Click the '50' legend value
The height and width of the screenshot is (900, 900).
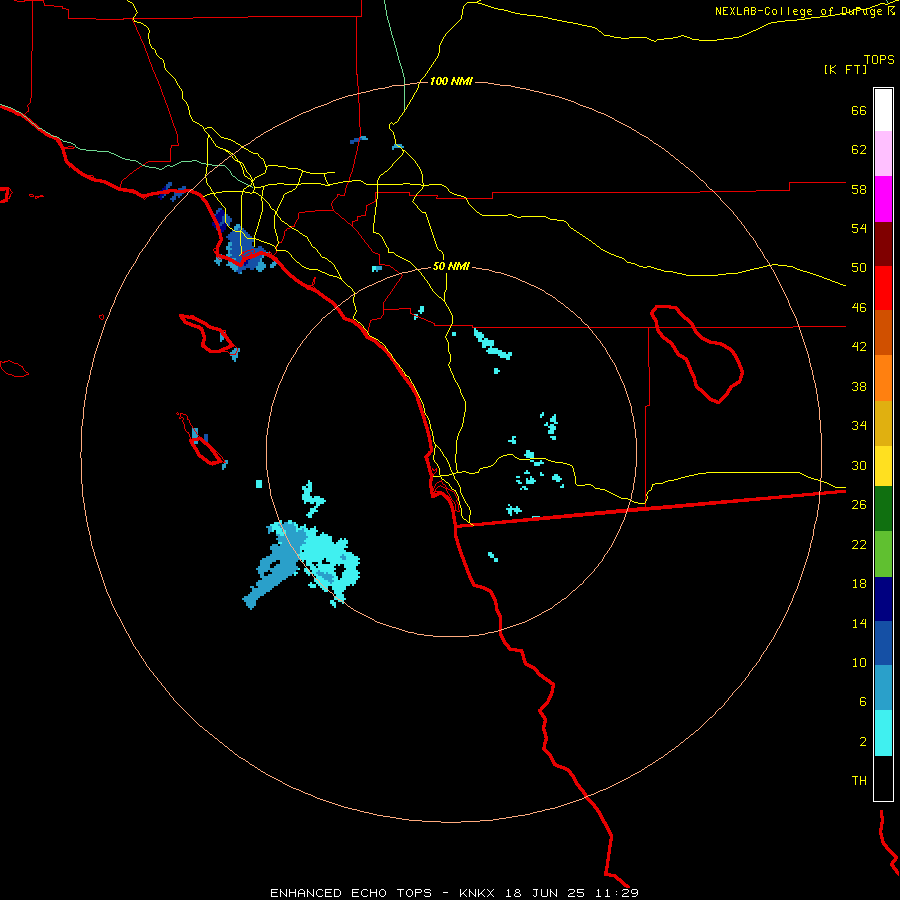[859, 268]
